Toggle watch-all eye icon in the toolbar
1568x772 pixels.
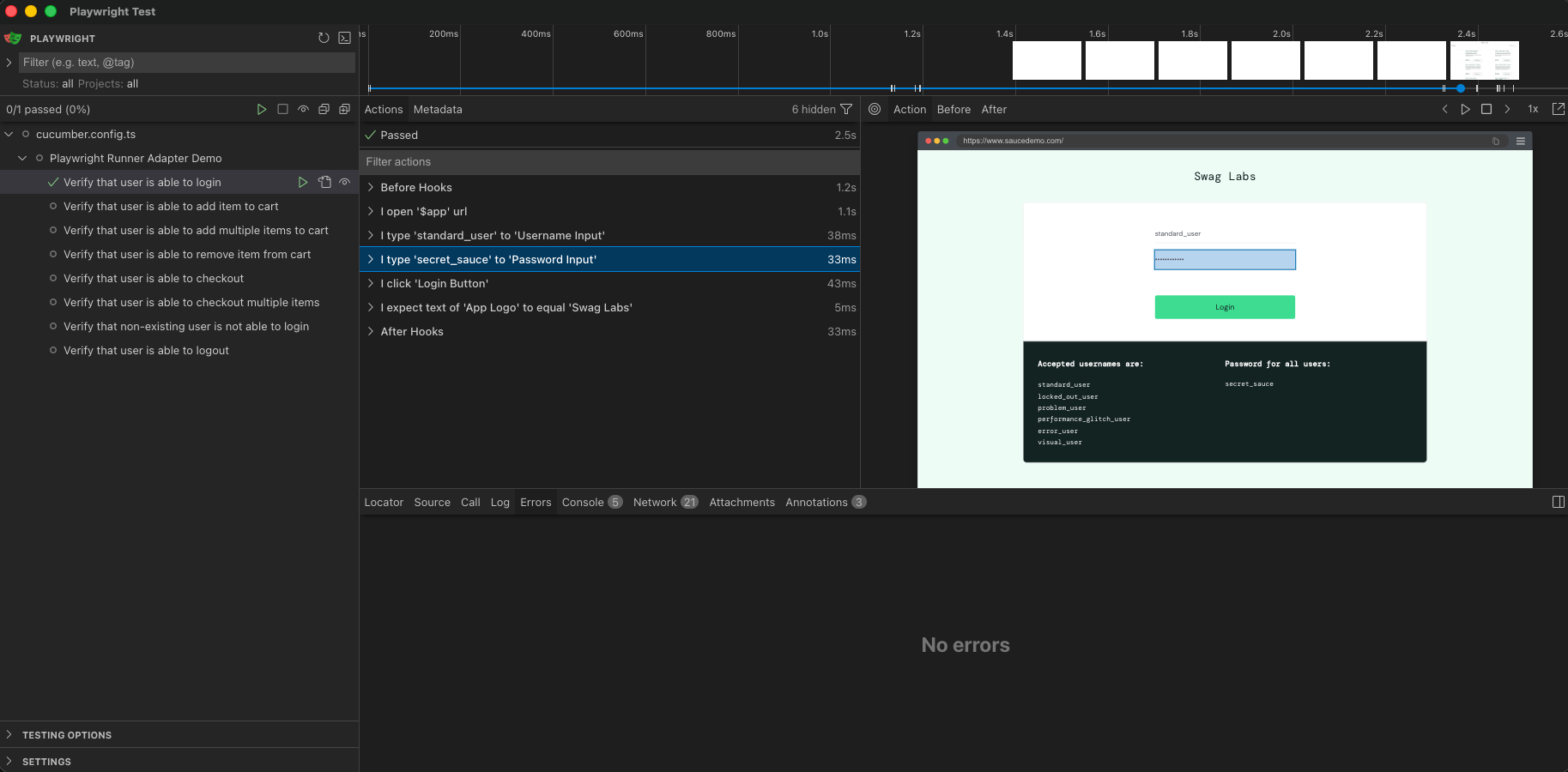[x=303, y=109]
